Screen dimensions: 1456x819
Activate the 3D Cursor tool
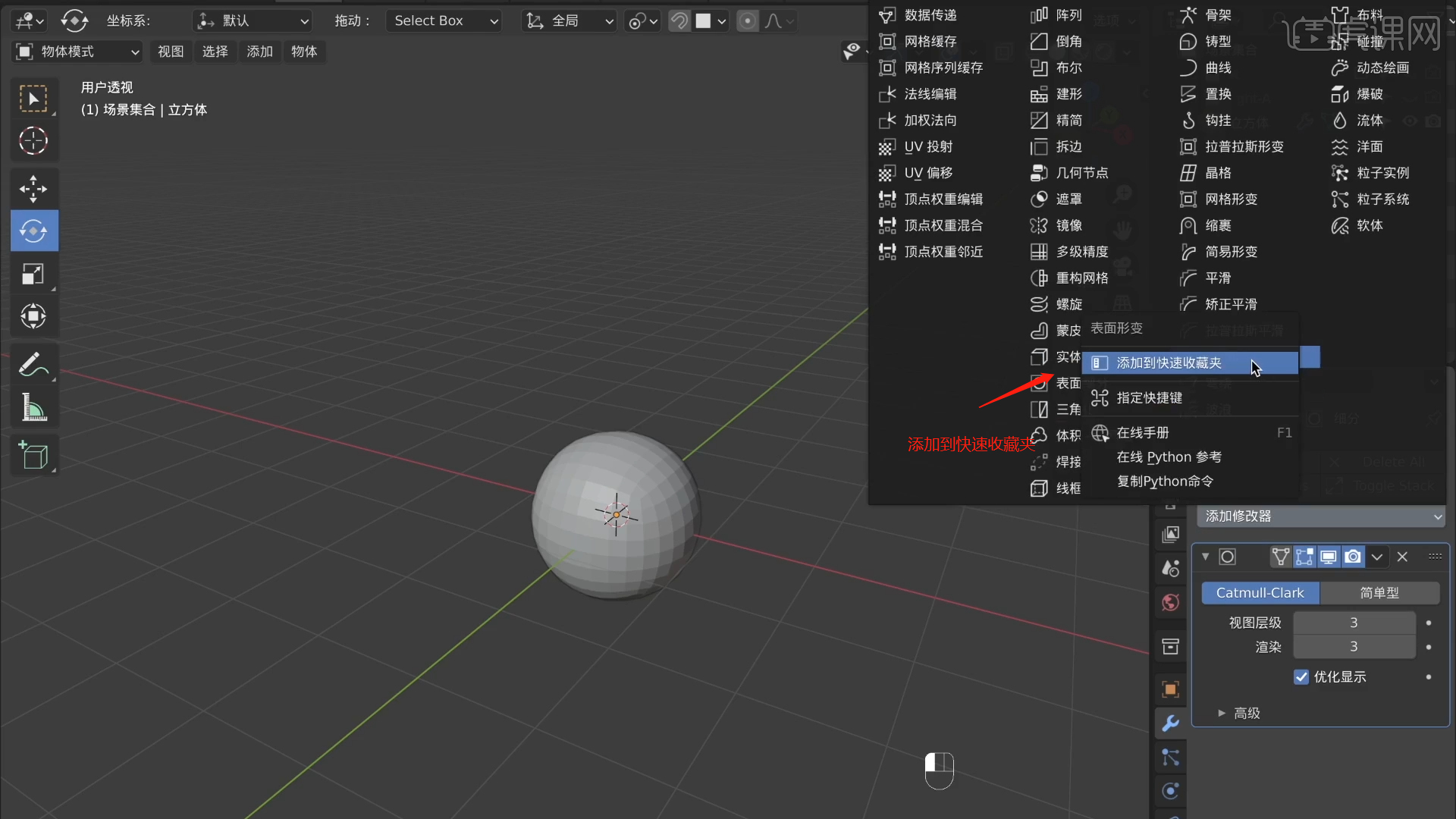33,141
